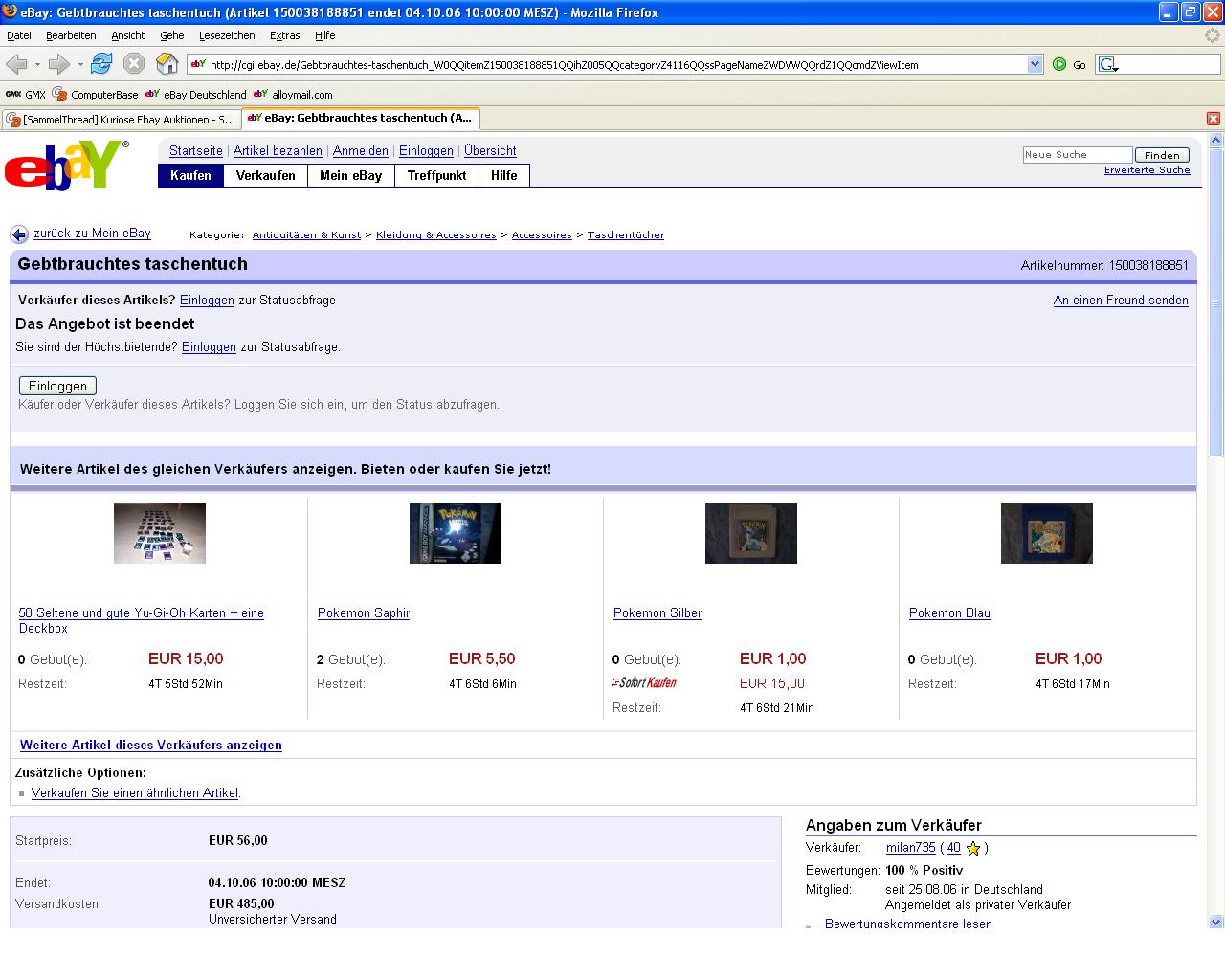The image size is (1225, 980).
Task: Click the Übersicht link
Action: 490,151
